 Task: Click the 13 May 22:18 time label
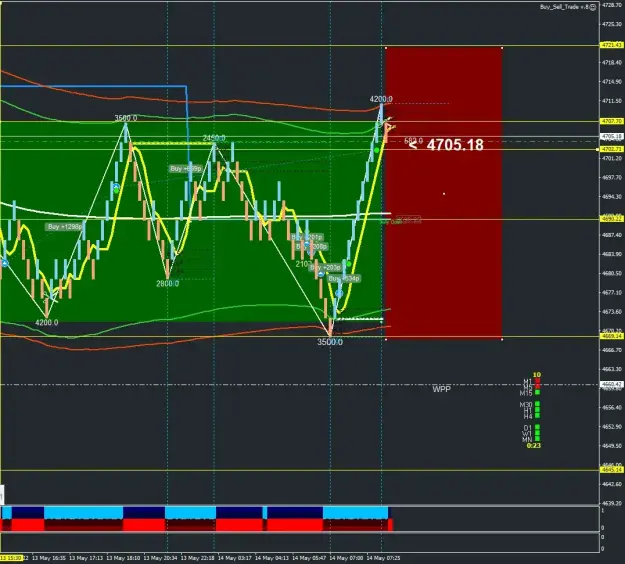click(x=197, y=558)
